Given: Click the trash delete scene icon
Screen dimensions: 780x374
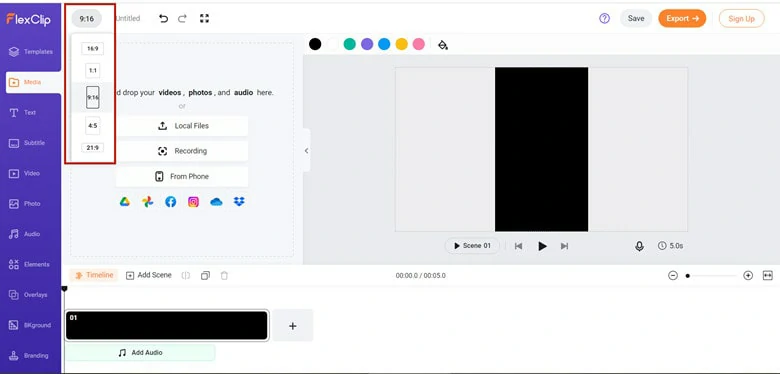Looking at the screenshot, I should 224,276.
